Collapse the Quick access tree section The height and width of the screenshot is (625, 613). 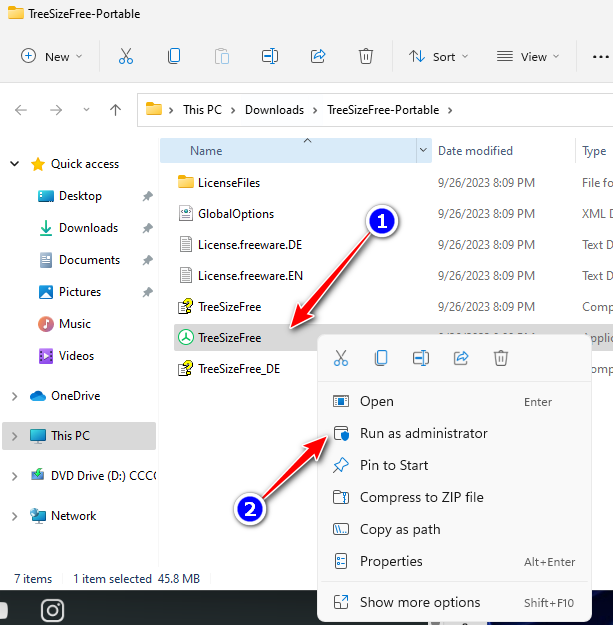click(15, 163)
